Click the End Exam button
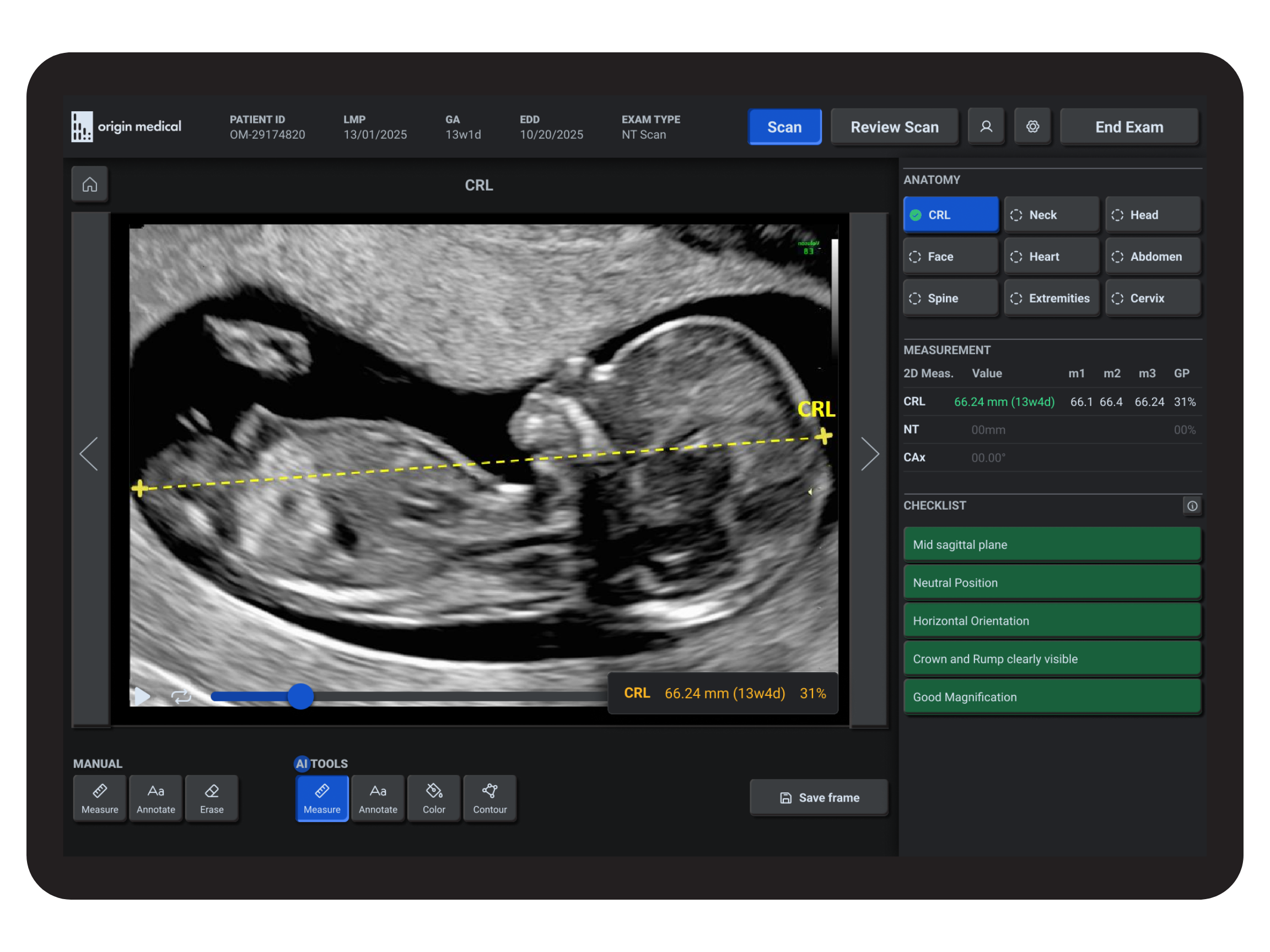 (x=1129, y=127)
